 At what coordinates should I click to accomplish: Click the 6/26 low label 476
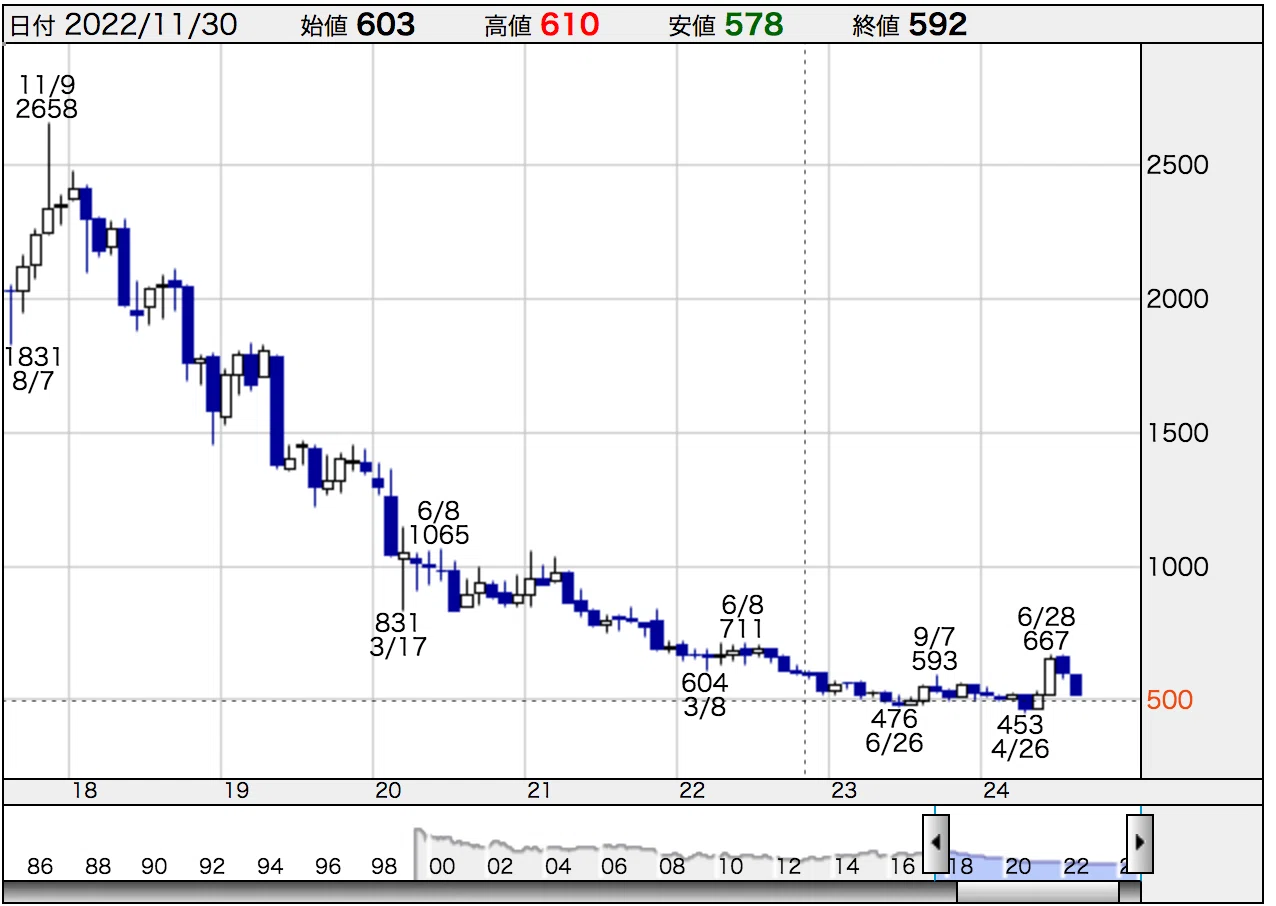pos(894,719)
